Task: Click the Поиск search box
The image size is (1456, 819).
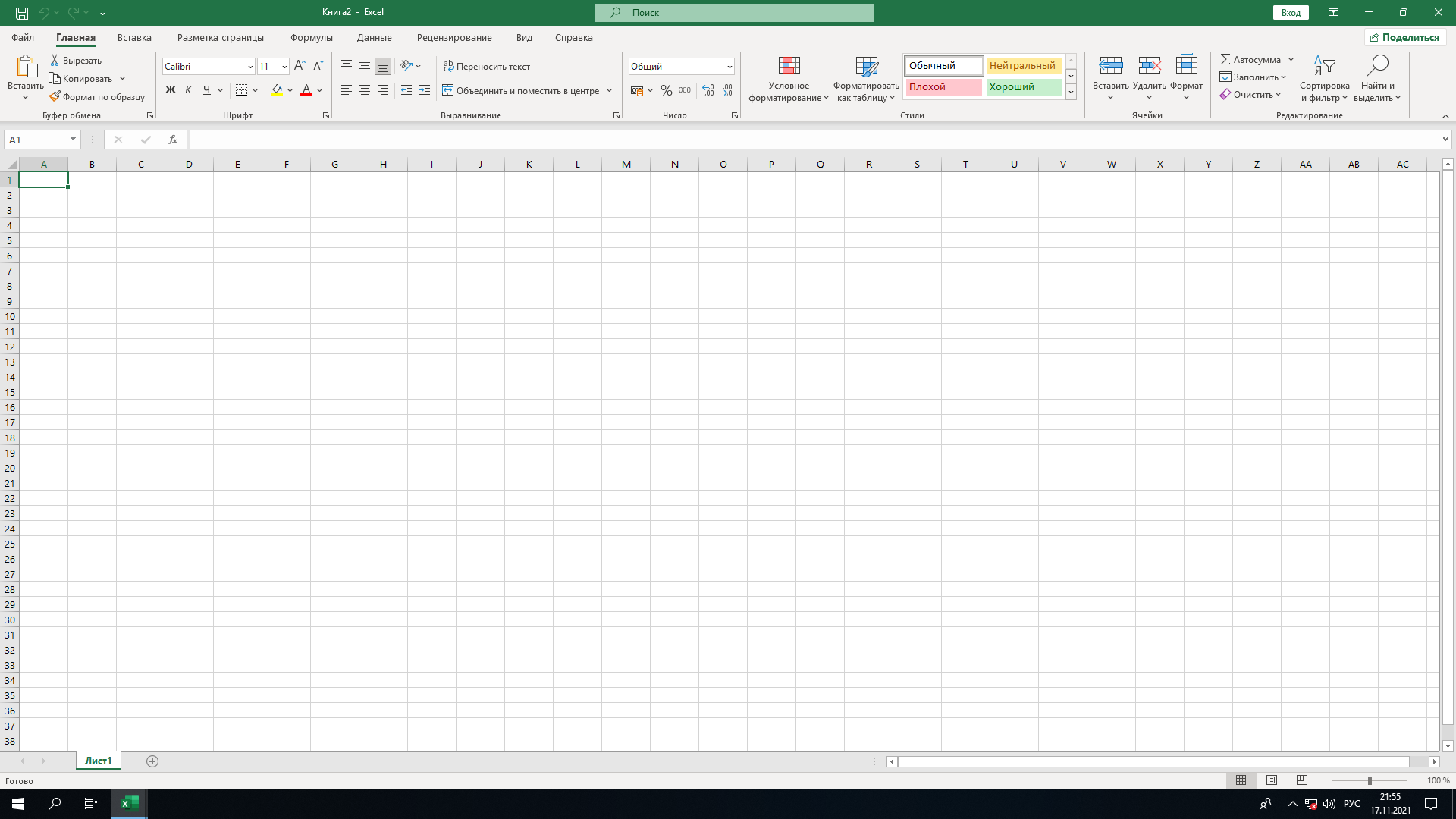Action: pyautogui.click(x=734, y=13)
